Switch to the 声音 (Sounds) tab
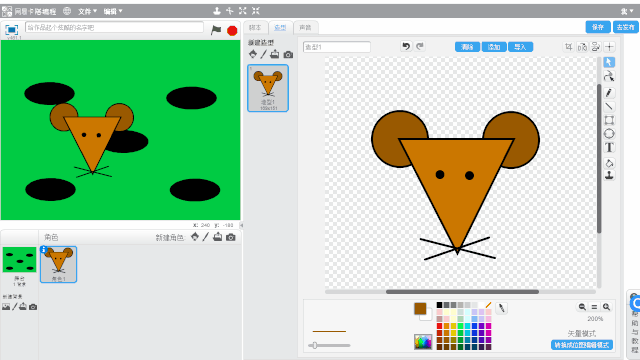This screenshot has height=360, width=640. point(305,27)
